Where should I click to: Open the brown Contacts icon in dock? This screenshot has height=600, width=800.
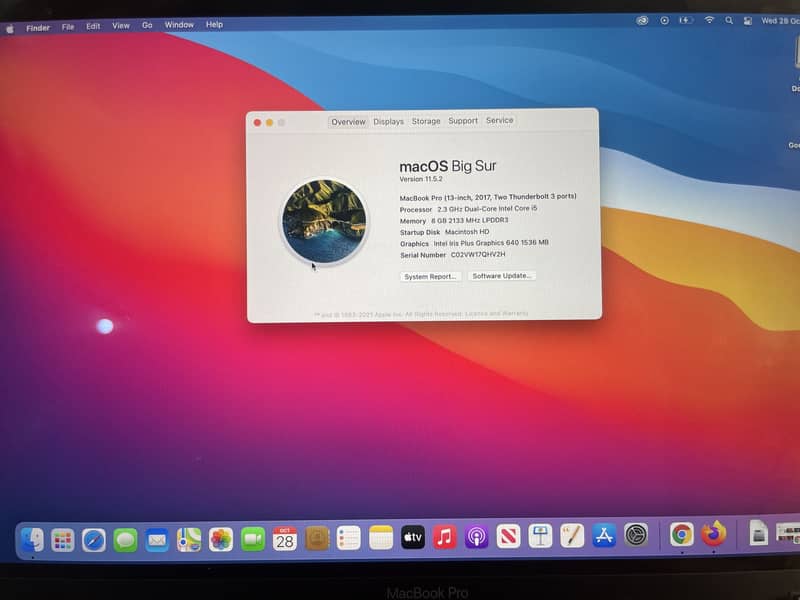317,538
